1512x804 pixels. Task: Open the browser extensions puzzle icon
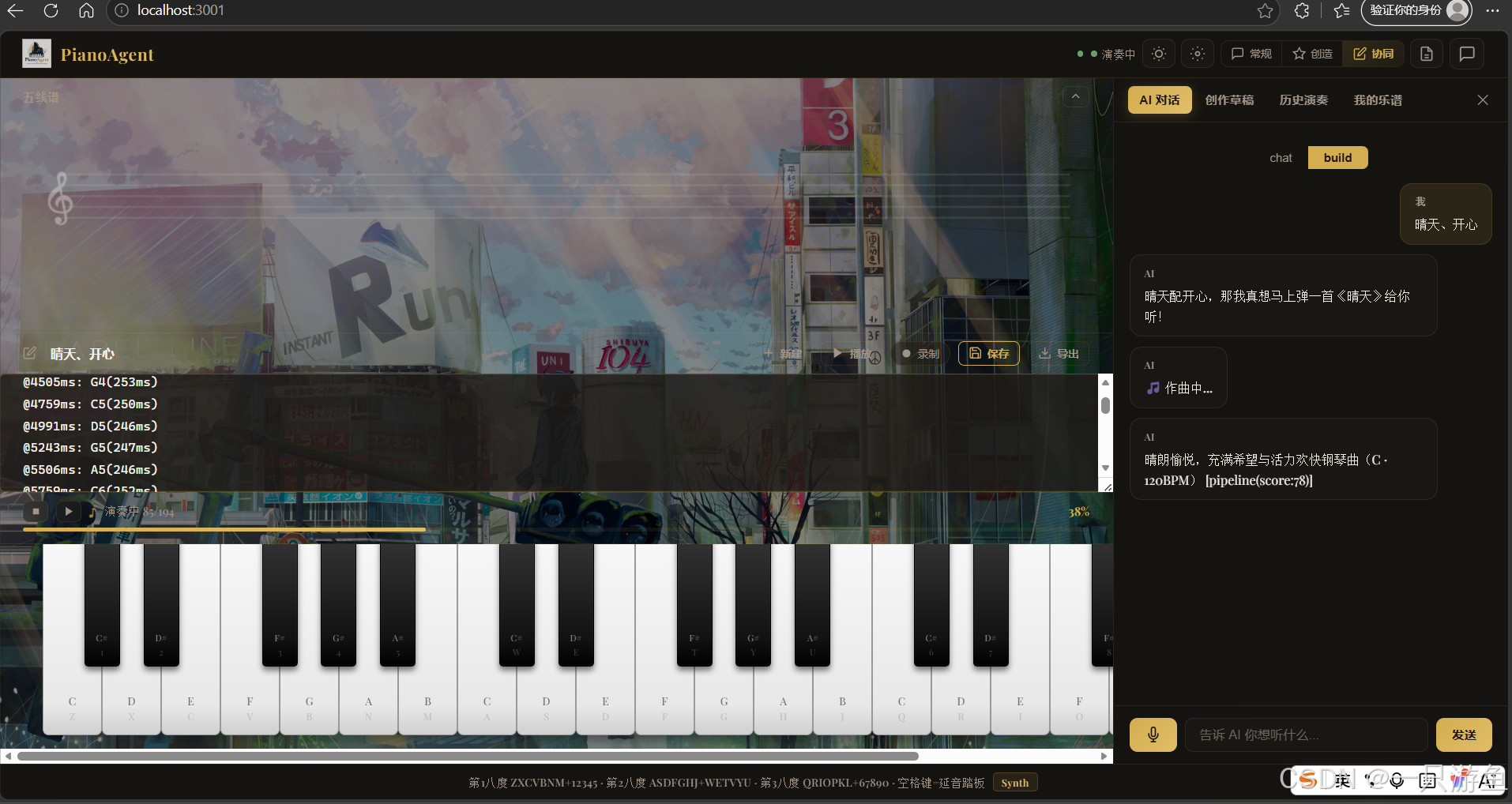(x=1302, y=10)
